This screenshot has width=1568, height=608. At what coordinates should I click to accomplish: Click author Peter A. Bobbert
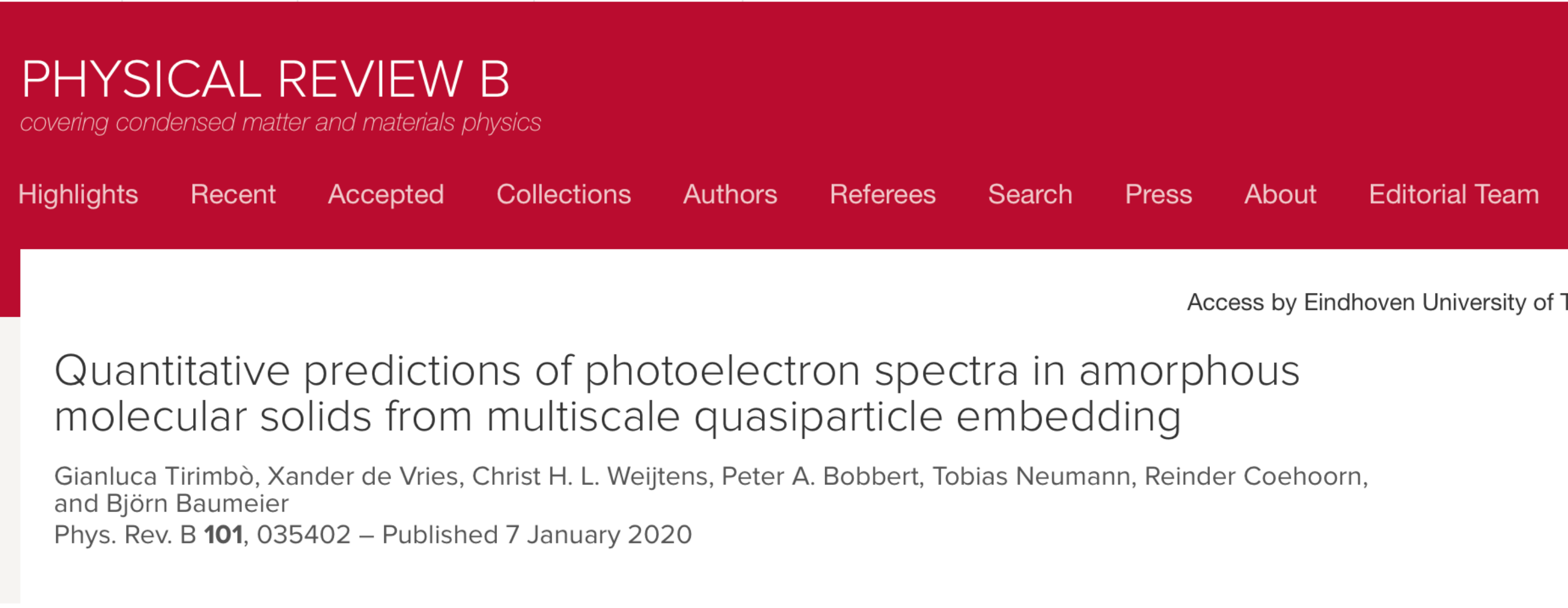click(x=819, y=477)
